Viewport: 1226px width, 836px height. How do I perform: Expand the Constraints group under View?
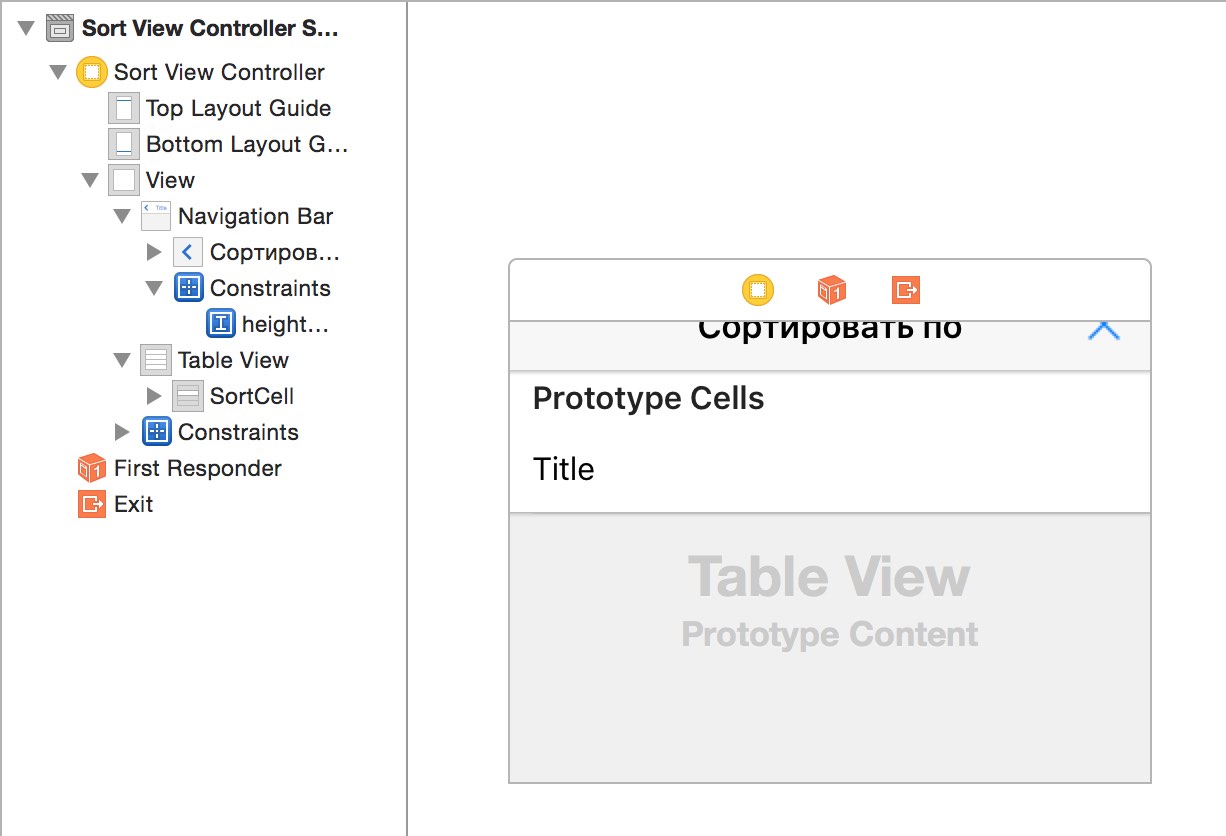[x=122, y=432]
